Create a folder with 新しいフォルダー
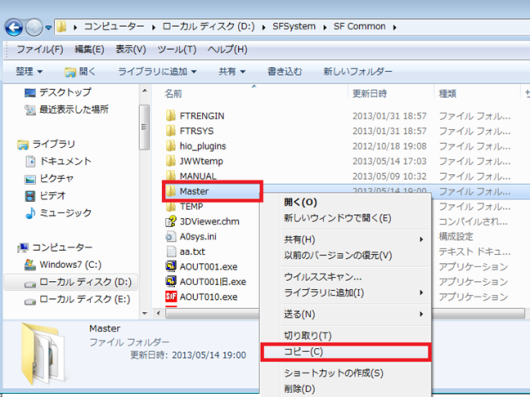The width and height of the screenshot is (530, 397). [358, 71]
